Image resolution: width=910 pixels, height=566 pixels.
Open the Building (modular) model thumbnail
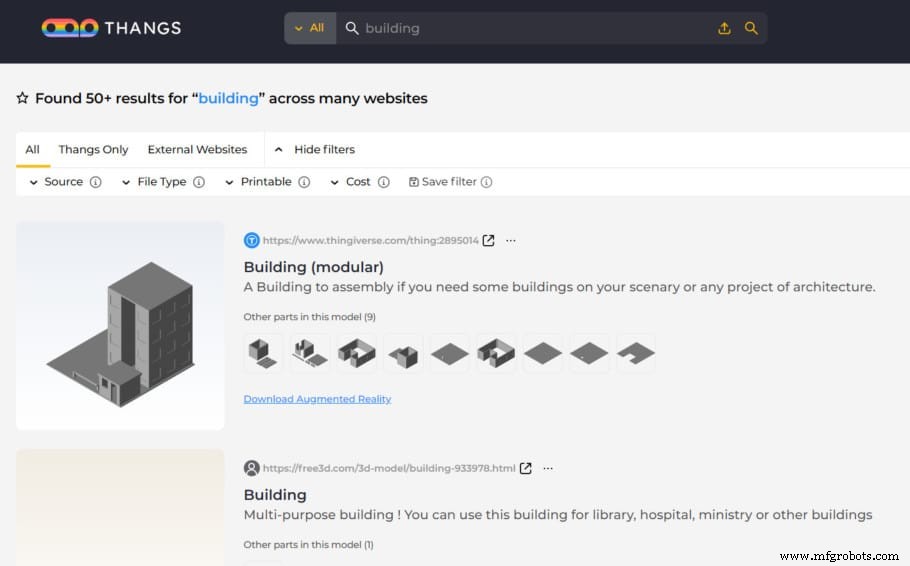(x=120, y=326)
